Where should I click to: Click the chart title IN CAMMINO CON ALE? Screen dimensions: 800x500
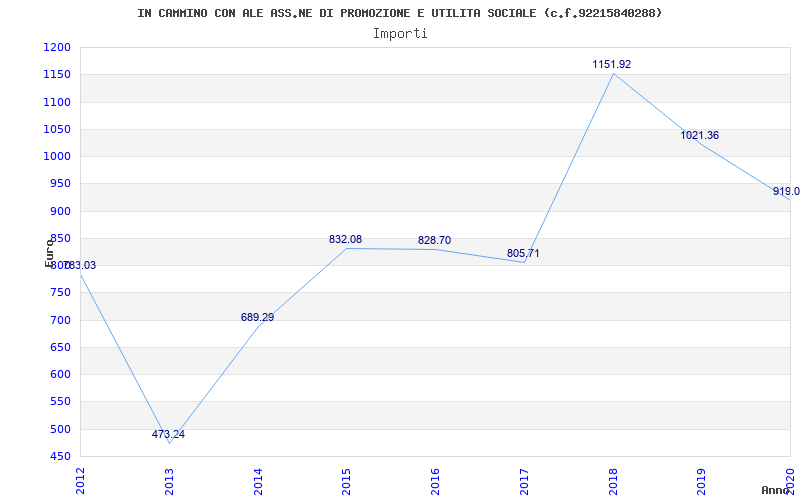point(400,13)
